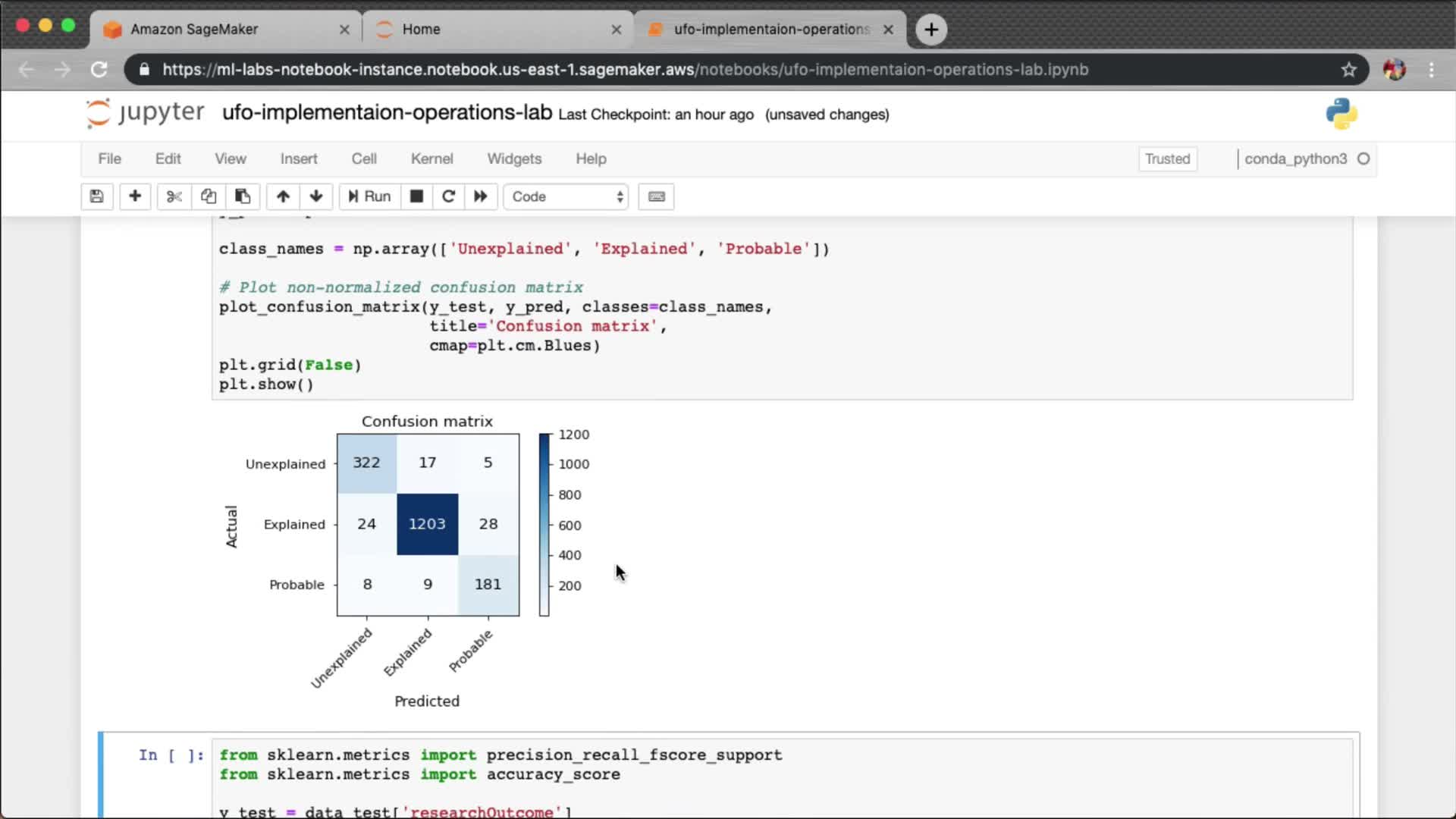
Task: Click the save and checkpoint icon
Action: (x=96, y=196)
